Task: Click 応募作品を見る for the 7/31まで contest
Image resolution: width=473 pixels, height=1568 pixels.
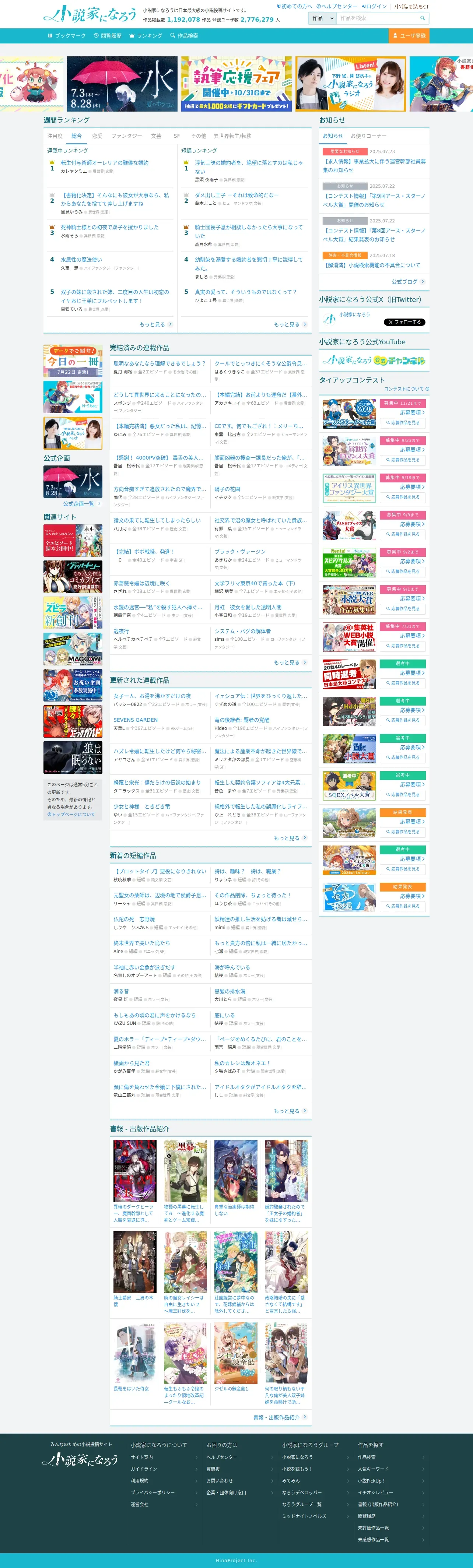Action: coord(402,646)
